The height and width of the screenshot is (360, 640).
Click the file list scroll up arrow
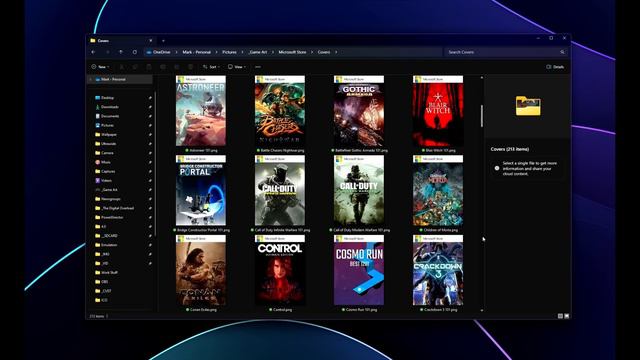(x=482, y=78)
